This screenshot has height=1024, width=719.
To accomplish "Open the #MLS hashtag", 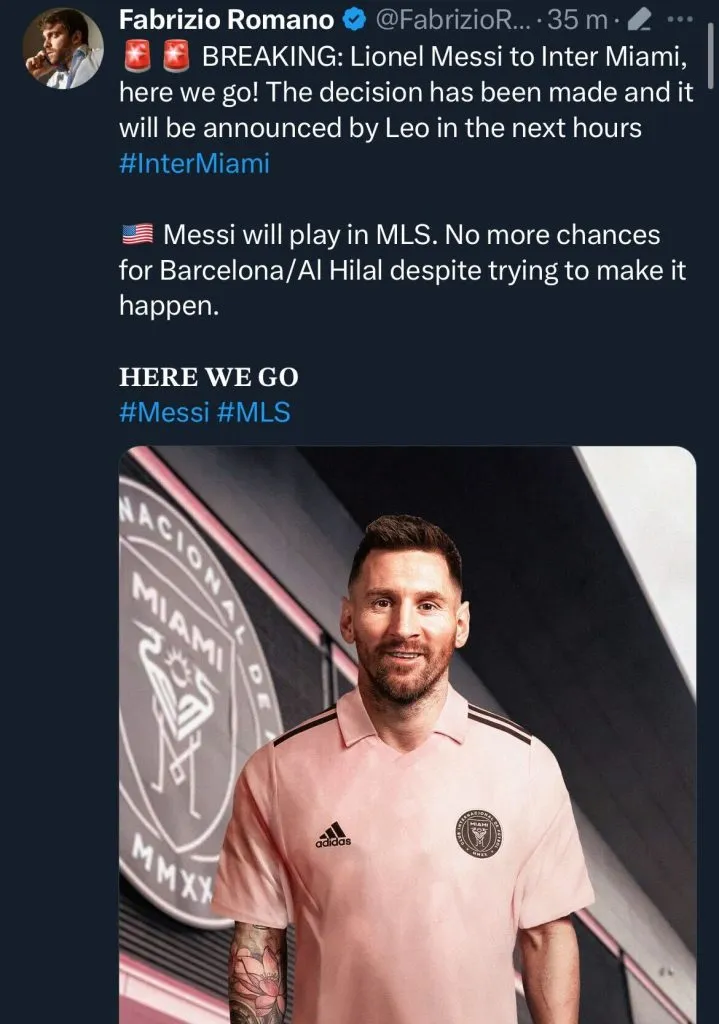I will click(x=254, y=412).
